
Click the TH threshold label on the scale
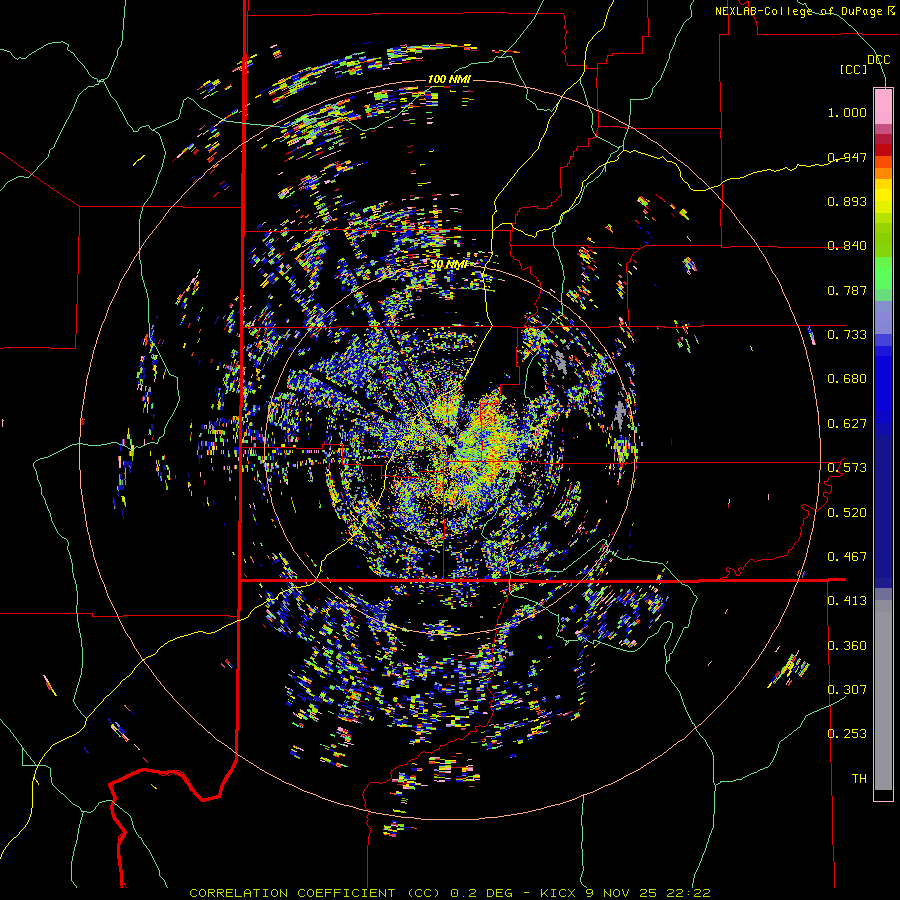tap(859, 779)
